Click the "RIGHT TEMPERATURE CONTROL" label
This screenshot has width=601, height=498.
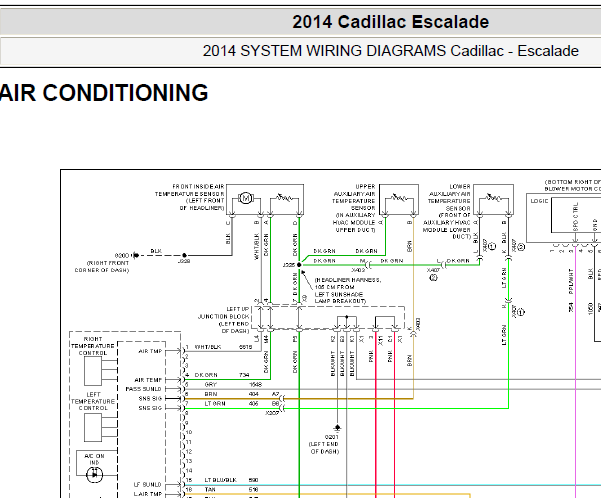(93, 346)
